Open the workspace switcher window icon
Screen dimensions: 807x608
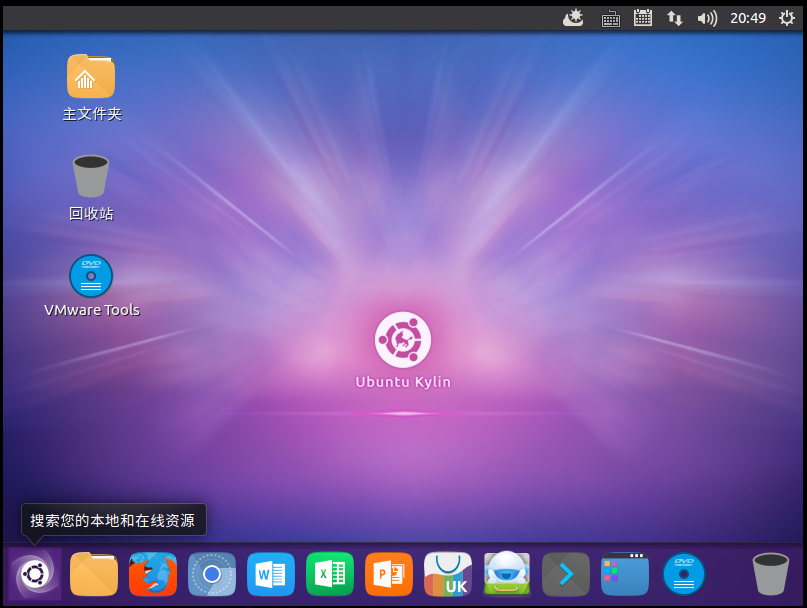tap(625, 574)
